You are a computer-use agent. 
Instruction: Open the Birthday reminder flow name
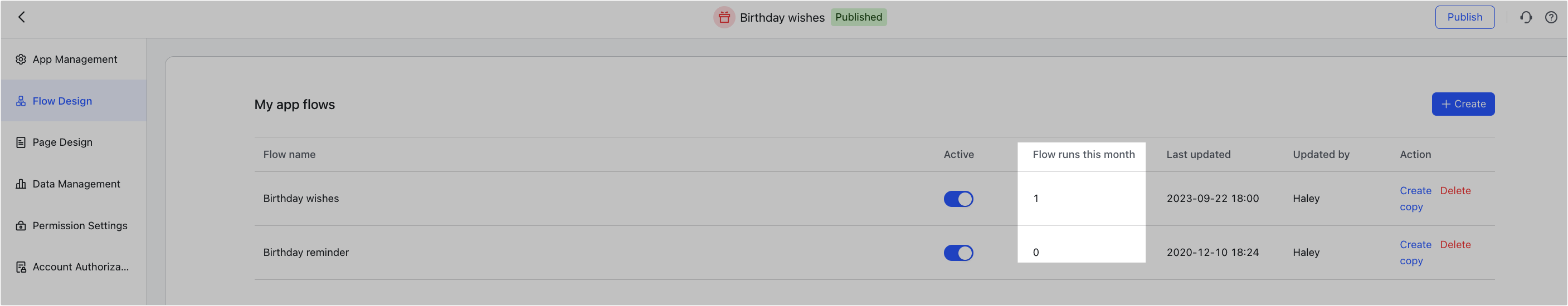point(305,253)
